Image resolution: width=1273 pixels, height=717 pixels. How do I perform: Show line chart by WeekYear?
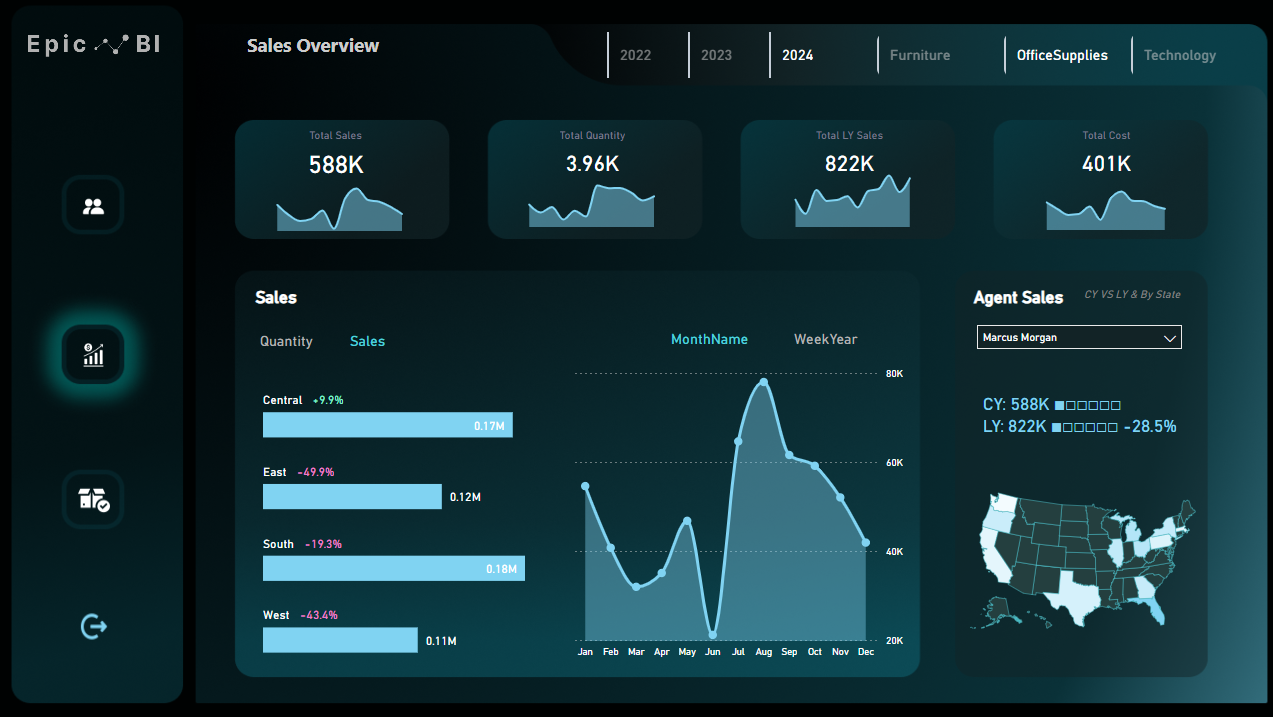825,339
